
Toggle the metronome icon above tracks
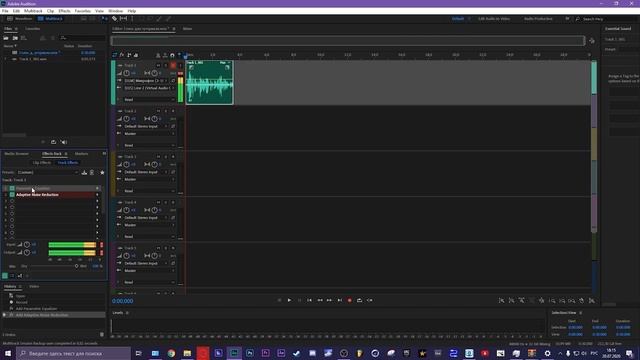pyautogui.click(x=158, y=55)
